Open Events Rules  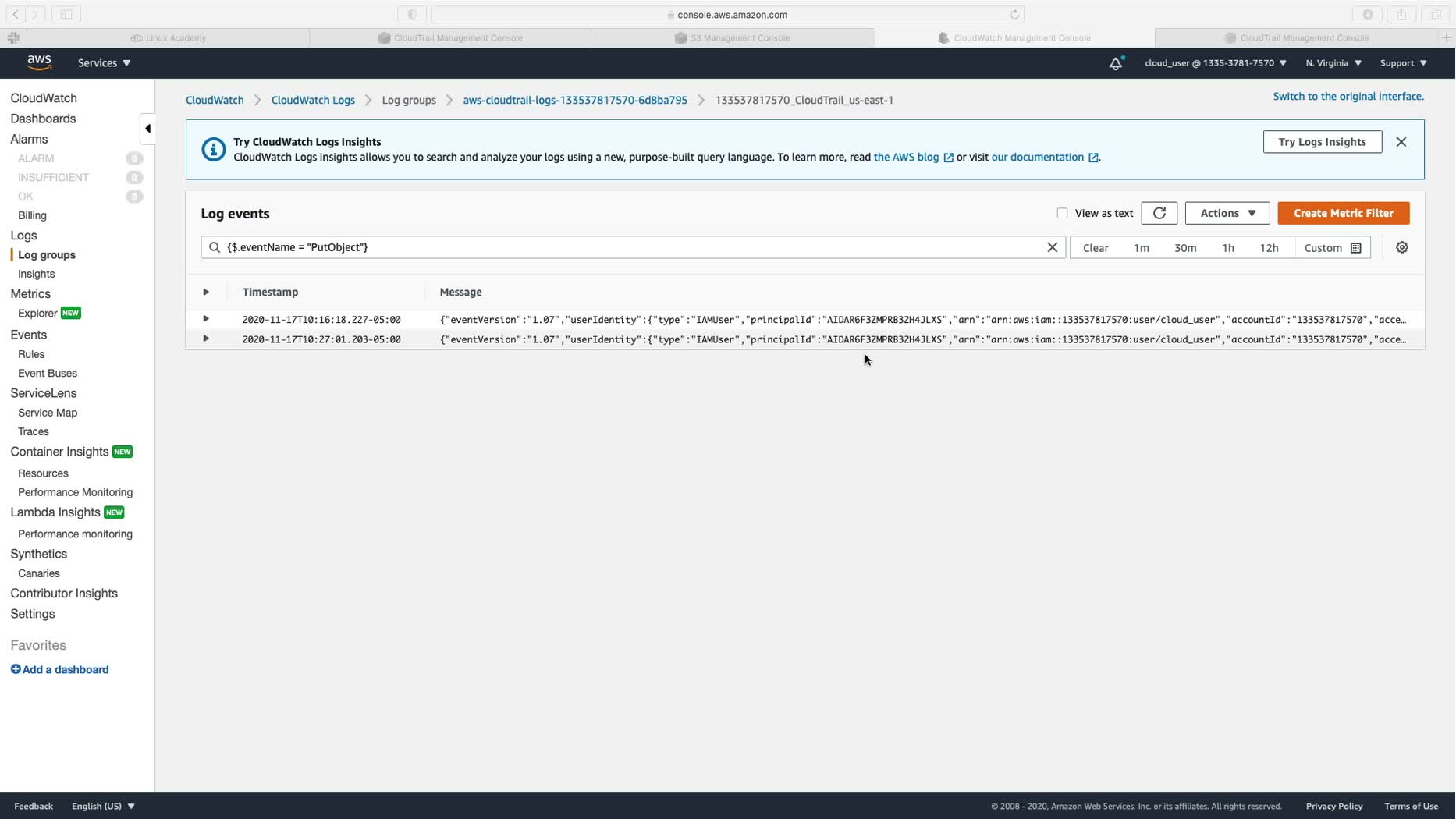[31, 354]
